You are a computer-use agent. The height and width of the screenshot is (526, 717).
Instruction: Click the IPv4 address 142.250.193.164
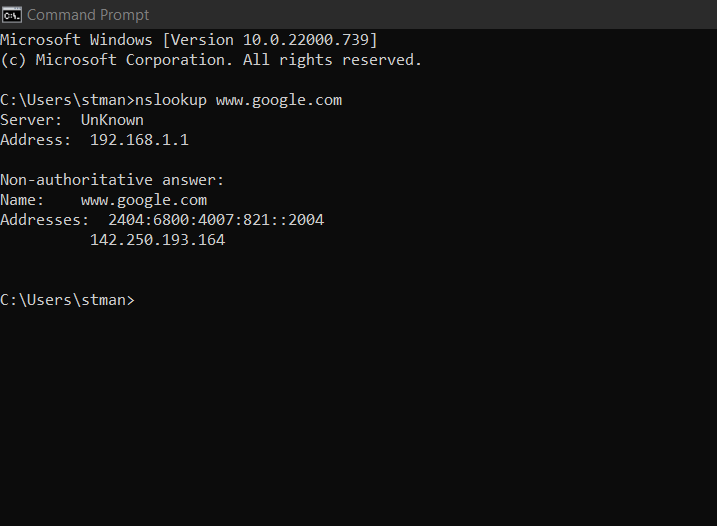point(157,240)
